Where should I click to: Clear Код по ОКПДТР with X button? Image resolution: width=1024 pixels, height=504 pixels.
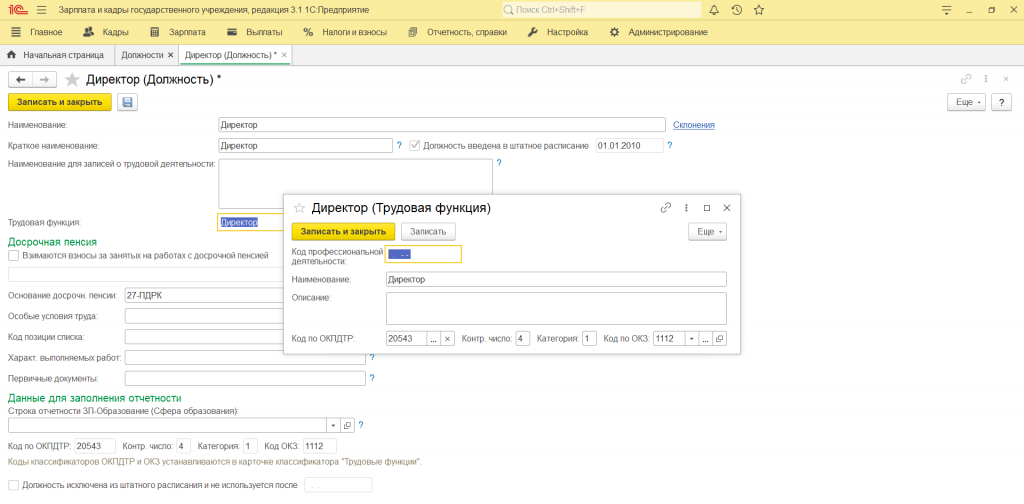tap(447, 339)
